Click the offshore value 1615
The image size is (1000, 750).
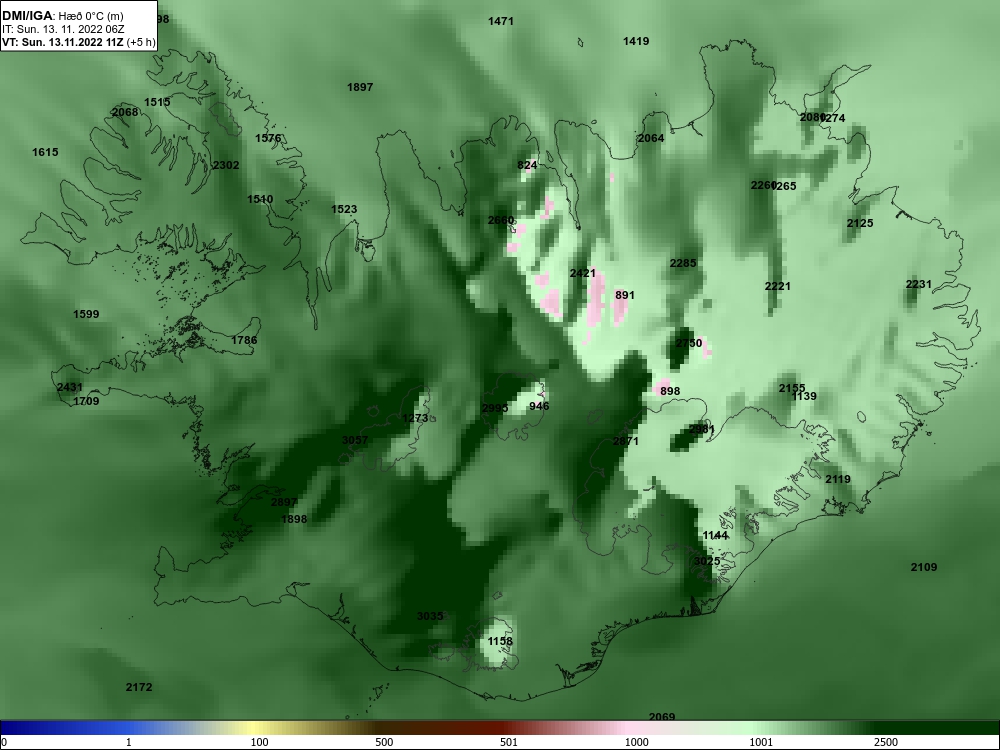pyautogui.click(x=45, y=152)
